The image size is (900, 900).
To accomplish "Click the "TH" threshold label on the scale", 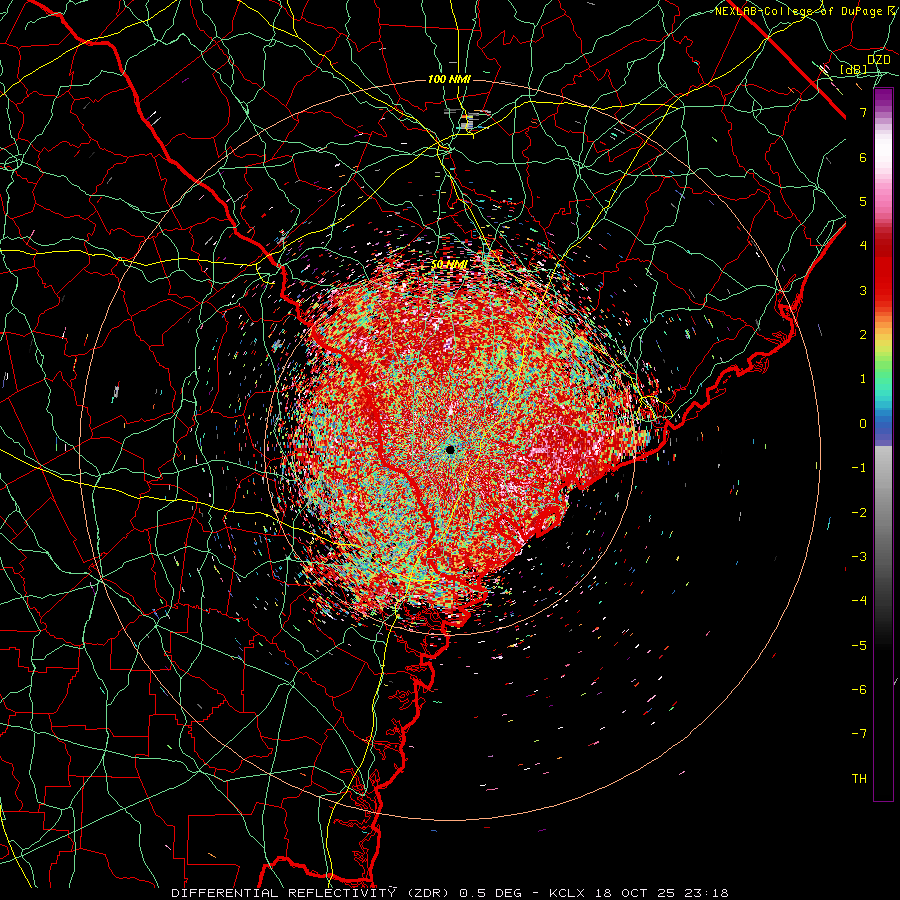I will point(859,779).
